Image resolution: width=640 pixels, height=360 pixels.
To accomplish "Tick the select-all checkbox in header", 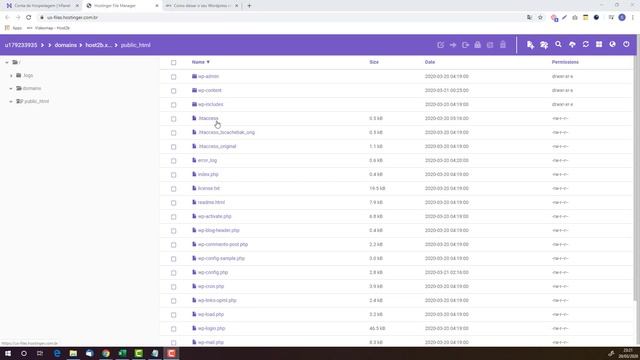I will (x=173, y=62).
